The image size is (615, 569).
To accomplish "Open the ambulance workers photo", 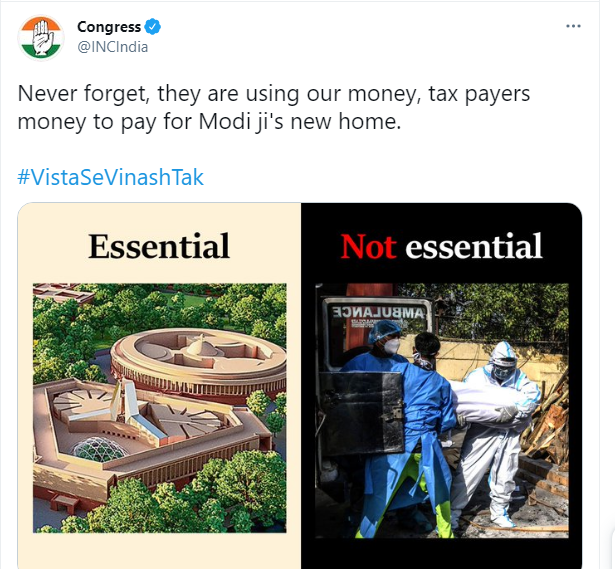I will click(x=442, y=410).
